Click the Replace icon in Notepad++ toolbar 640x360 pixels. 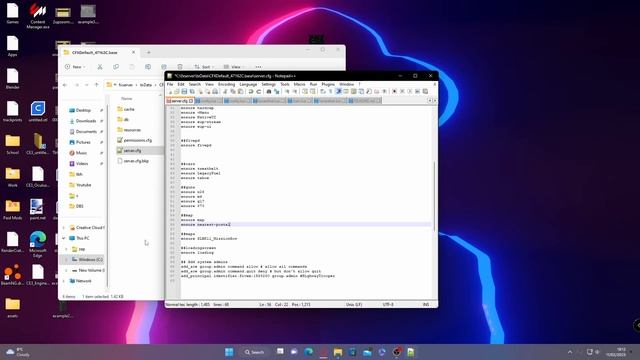click(276, 91)
